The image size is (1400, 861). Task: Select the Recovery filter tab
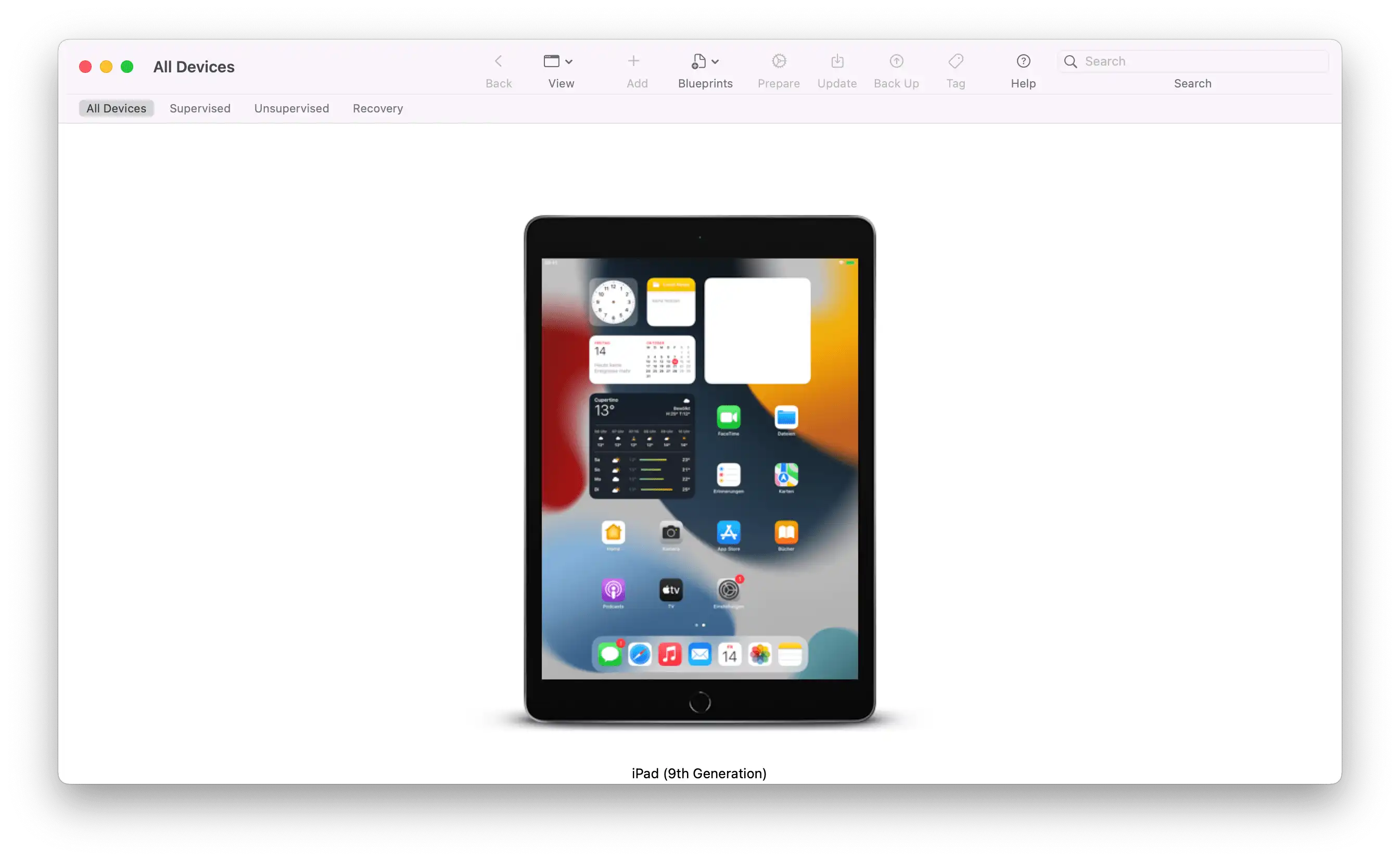coord(377,108)
